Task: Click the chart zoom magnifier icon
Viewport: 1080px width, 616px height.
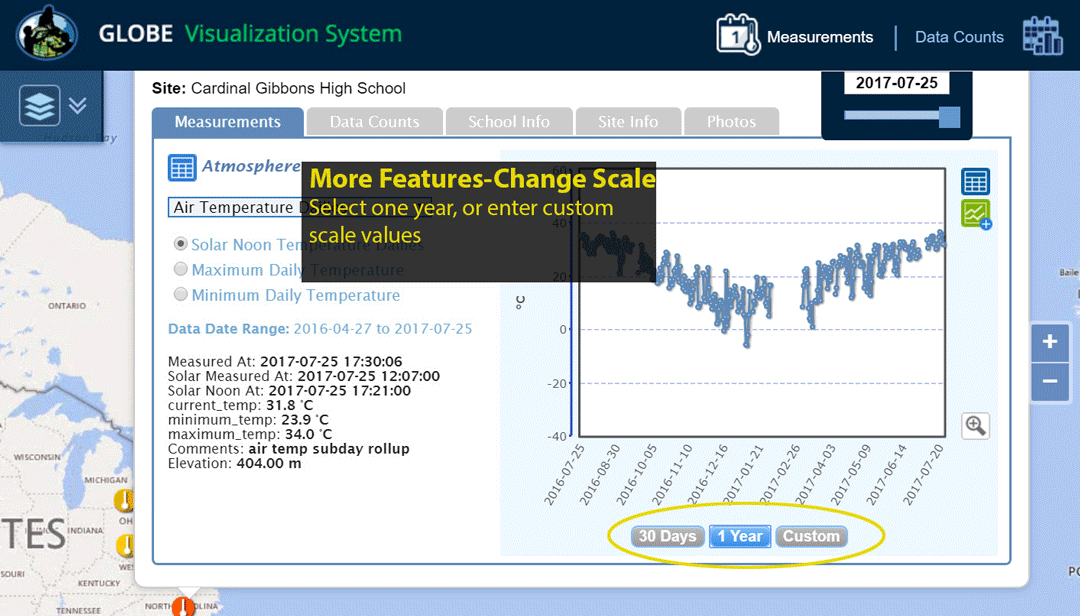Action: pos(975,425)
